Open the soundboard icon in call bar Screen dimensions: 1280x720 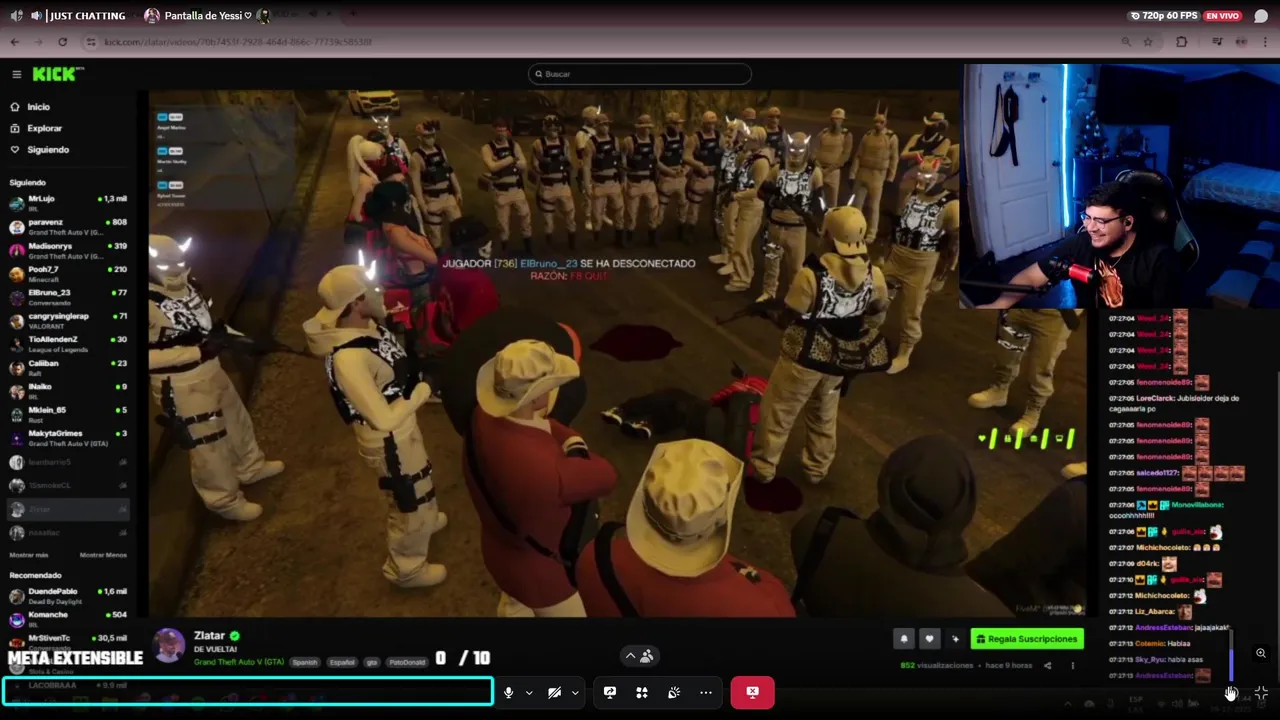(674, 692)
